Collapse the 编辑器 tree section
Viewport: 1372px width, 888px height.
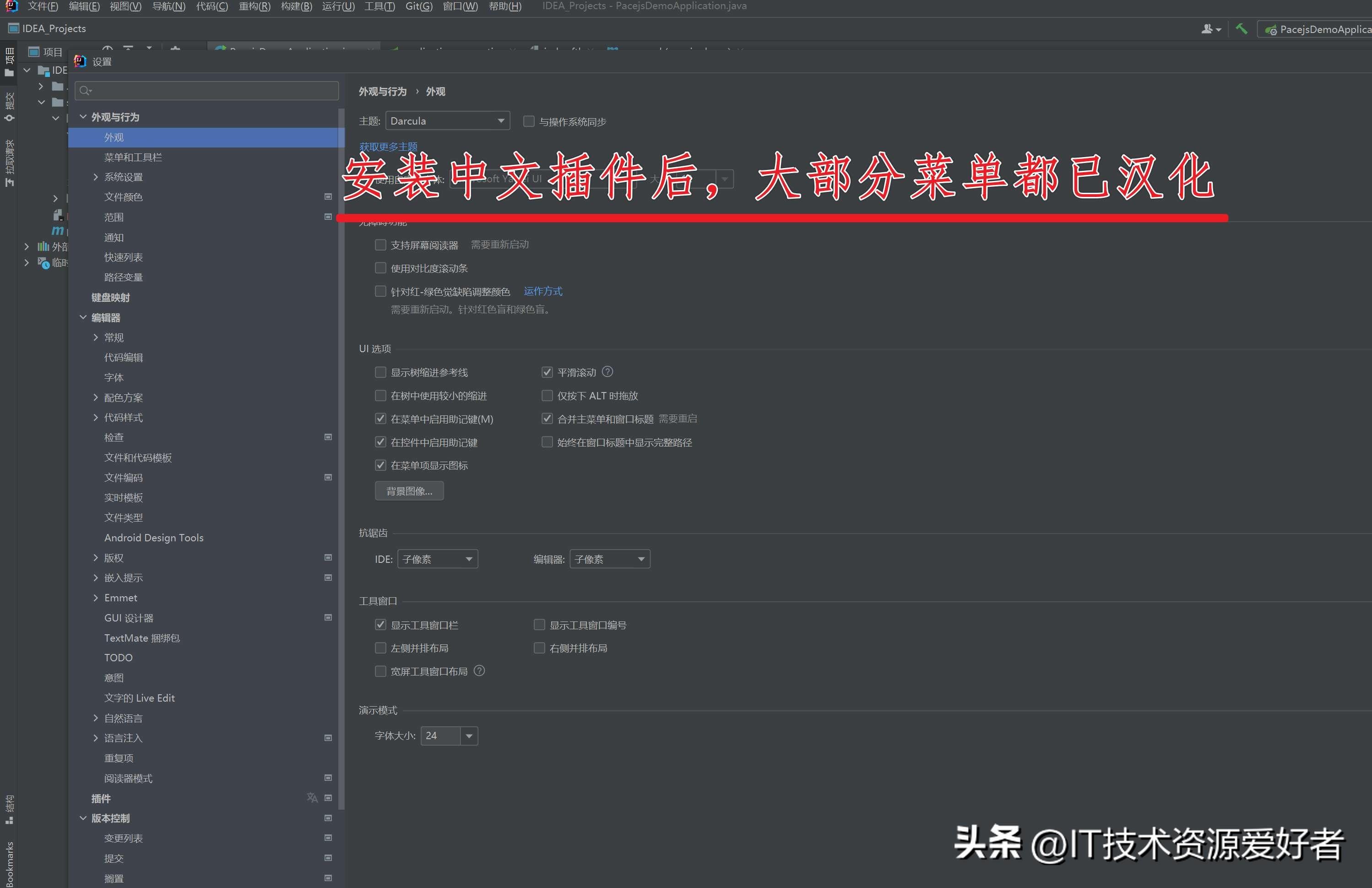click(x=83, y=317)
